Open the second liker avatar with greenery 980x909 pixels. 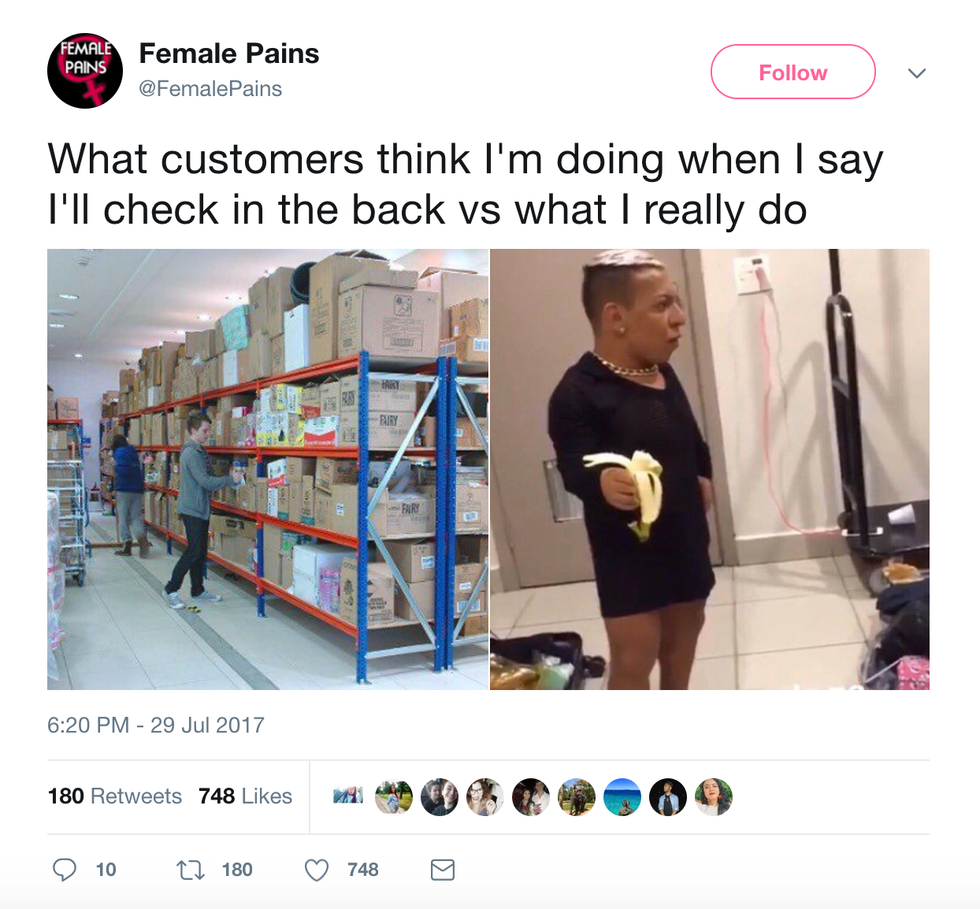[x=394, y=796]
